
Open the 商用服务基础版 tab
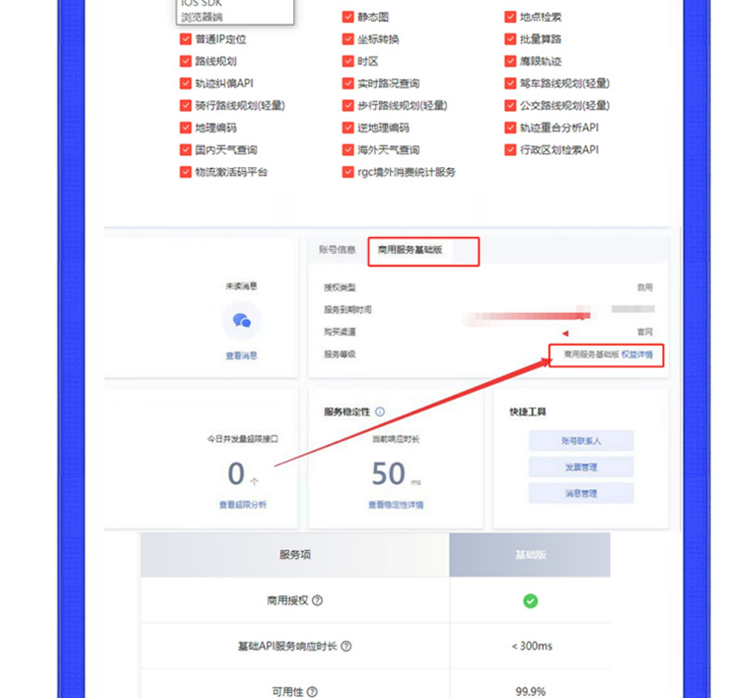point(408,251)
